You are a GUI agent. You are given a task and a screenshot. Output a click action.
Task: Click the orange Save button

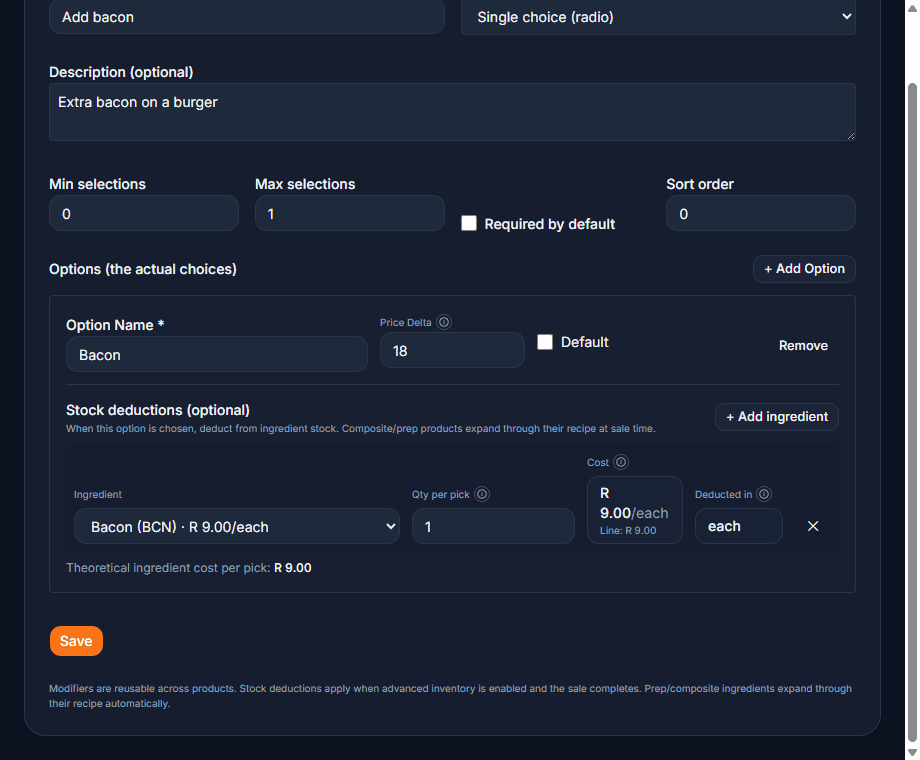[x=76, y=641]
